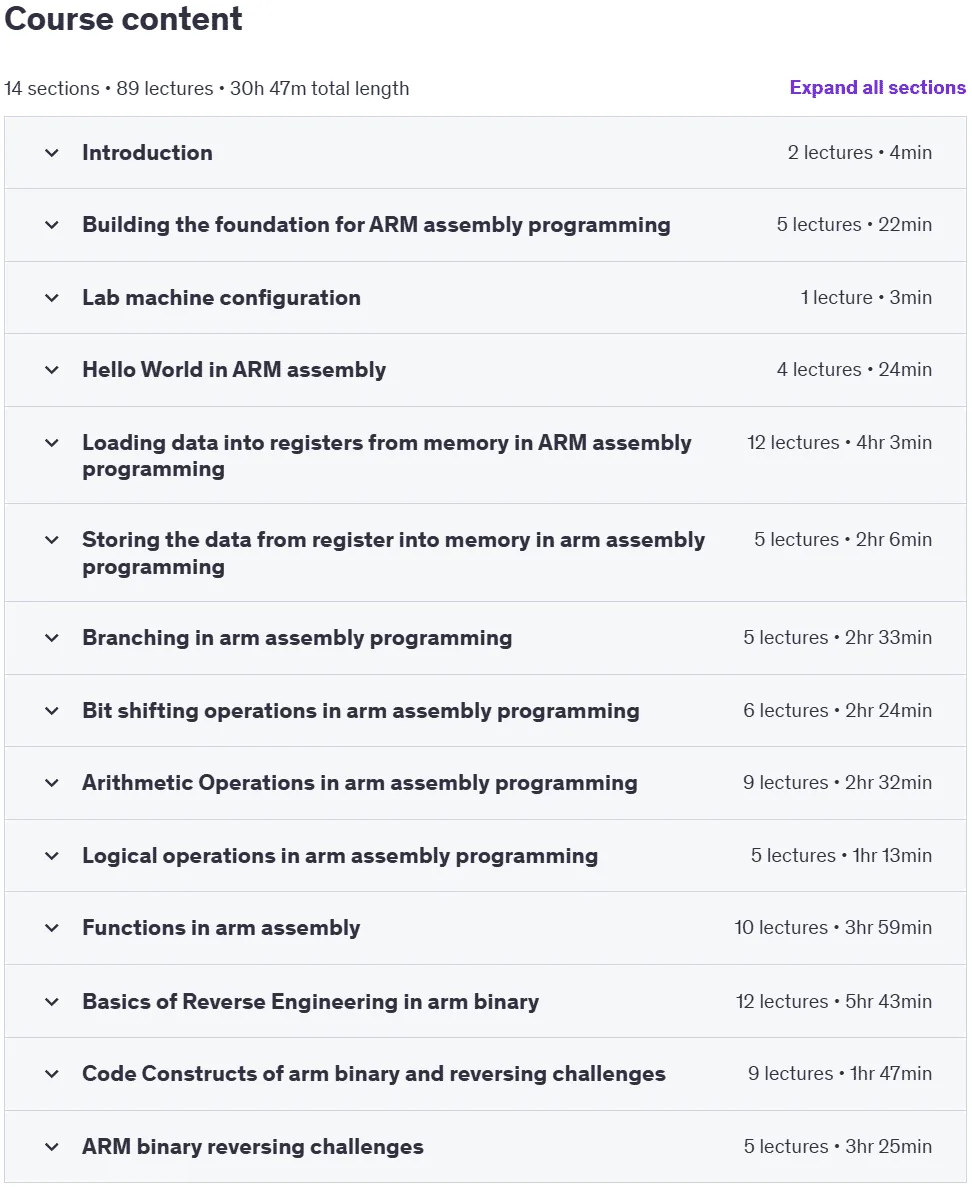Image resolution: width=972 pixels, height=1187 pixels.
Task: Open chevron next to Hello World in ARM assembly
Action: pos(51,369)
